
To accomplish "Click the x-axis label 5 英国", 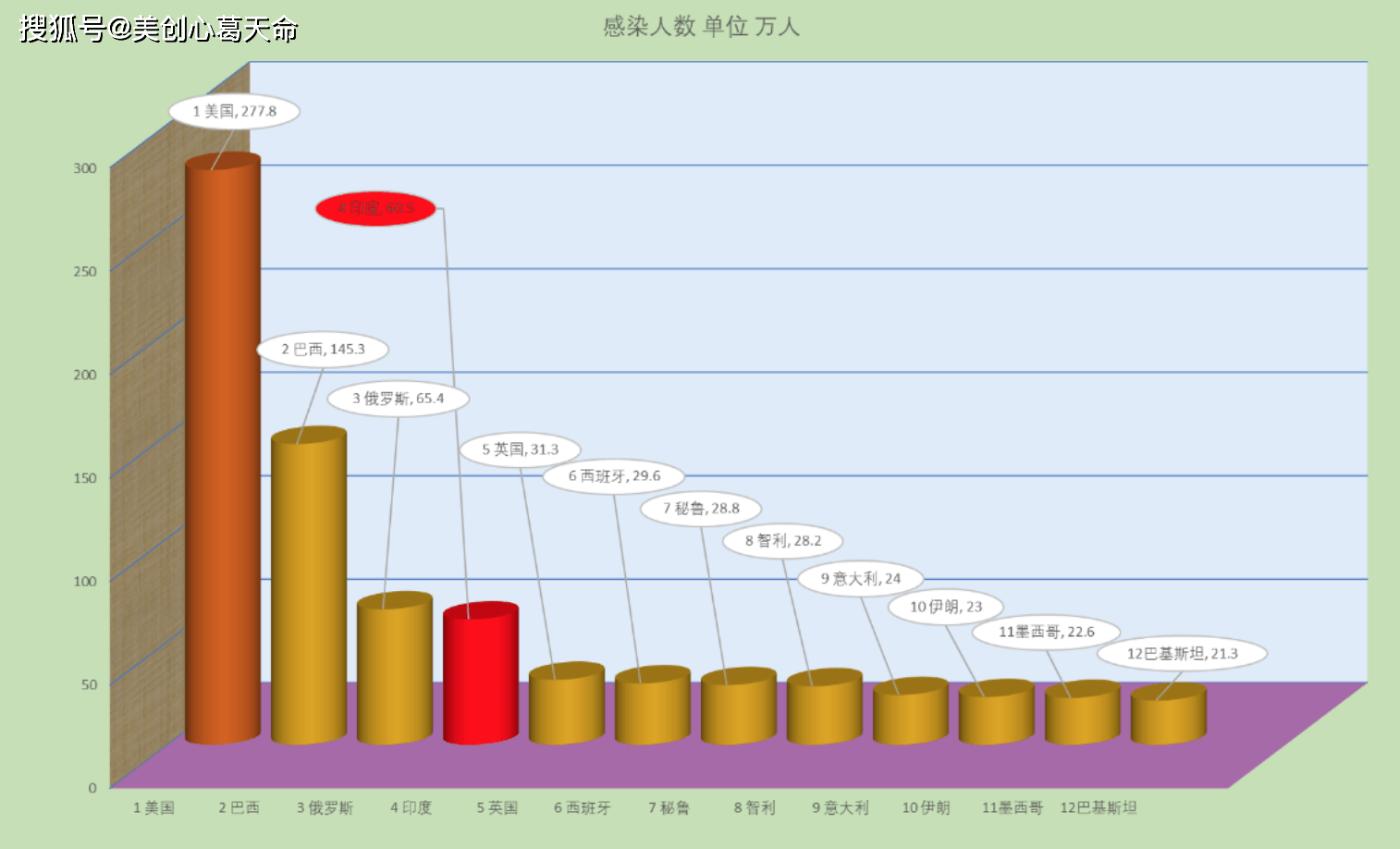I will coord(497,807).
